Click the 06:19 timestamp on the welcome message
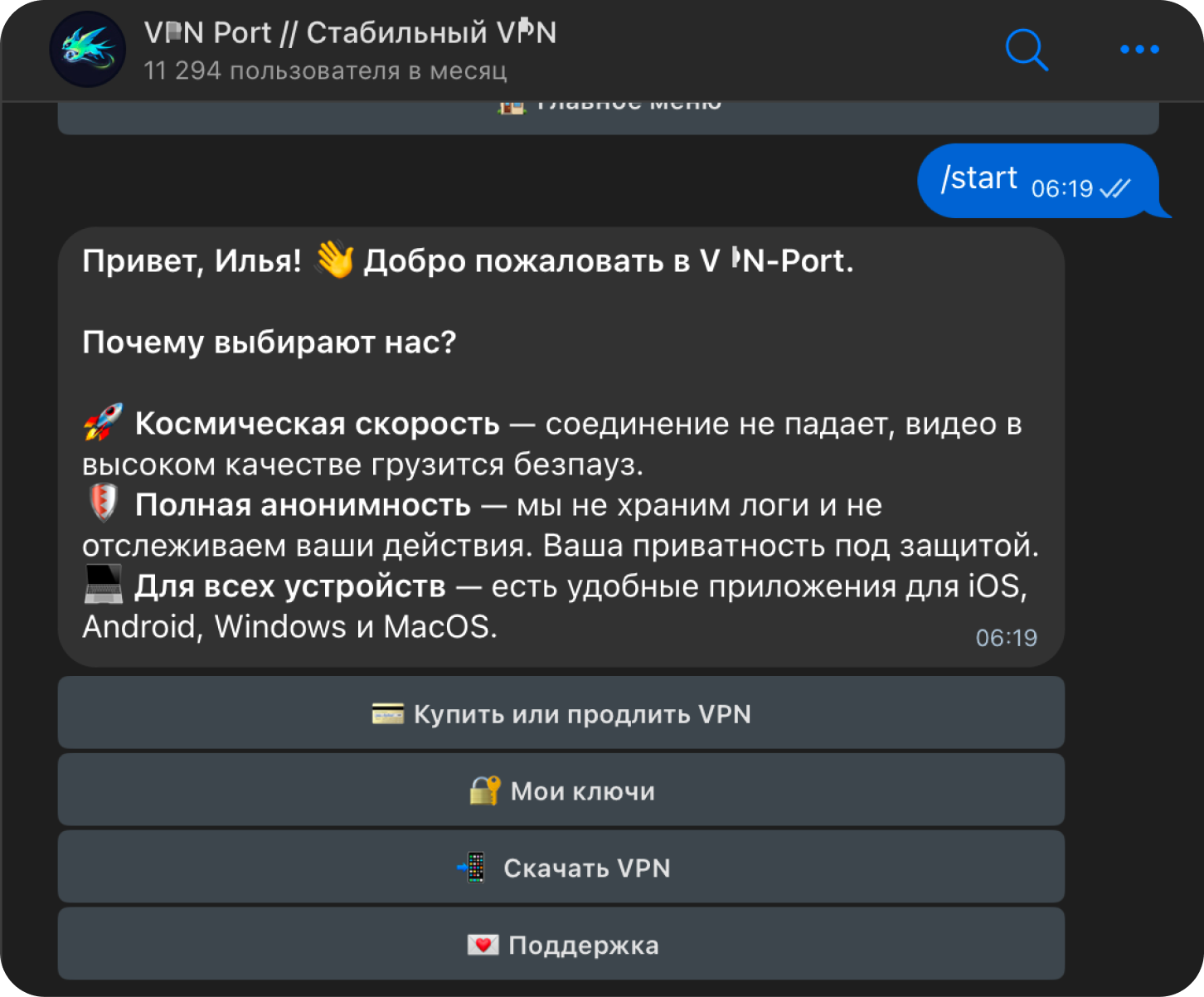1204x997 pixels. (1006, 637)
